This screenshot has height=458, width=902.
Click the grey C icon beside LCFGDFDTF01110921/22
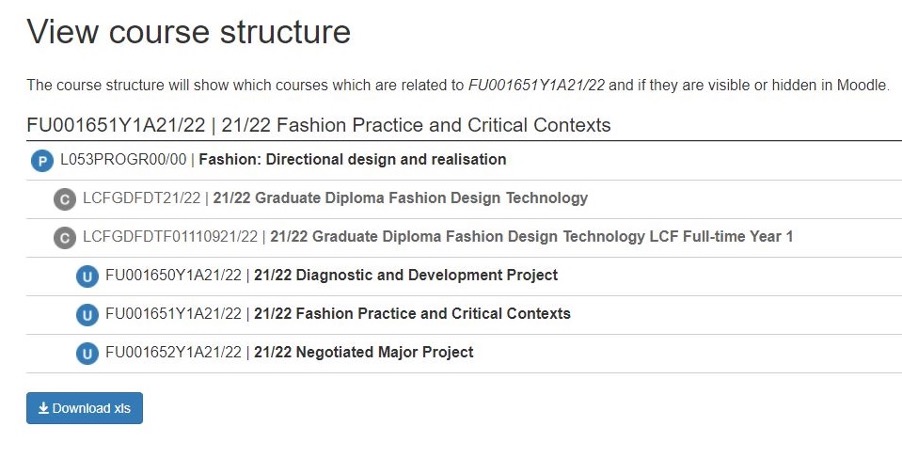(64, 238)
